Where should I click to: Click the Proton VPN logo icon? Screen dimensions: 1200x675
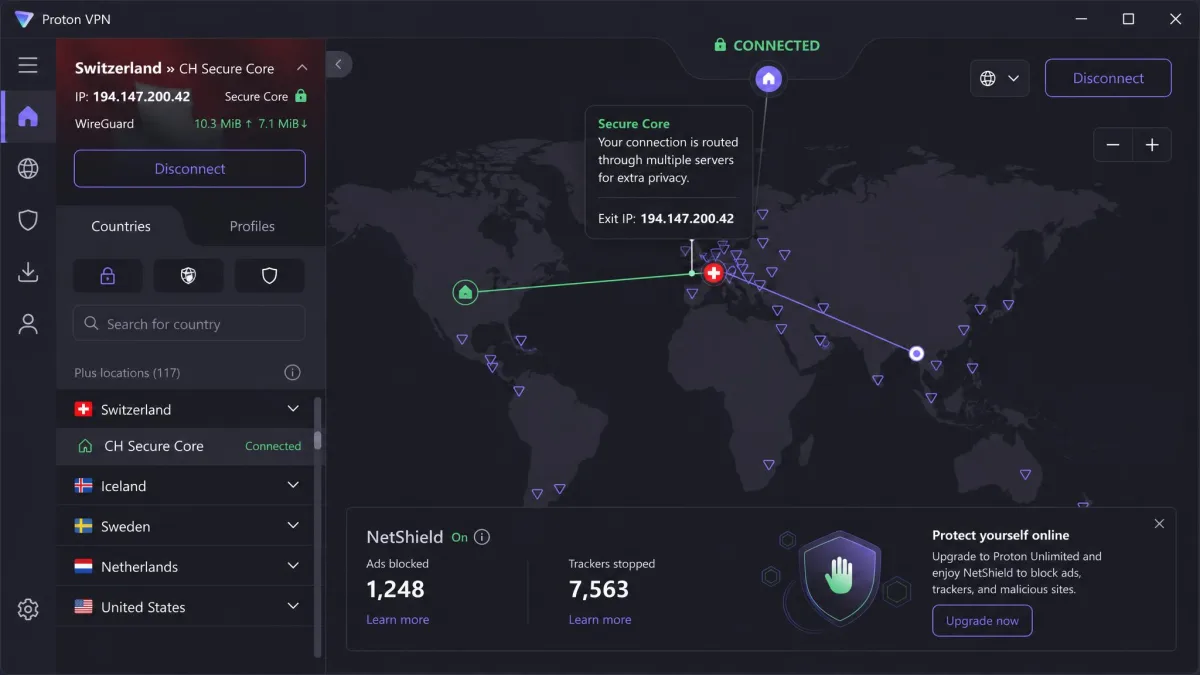[x=23, y=19]
